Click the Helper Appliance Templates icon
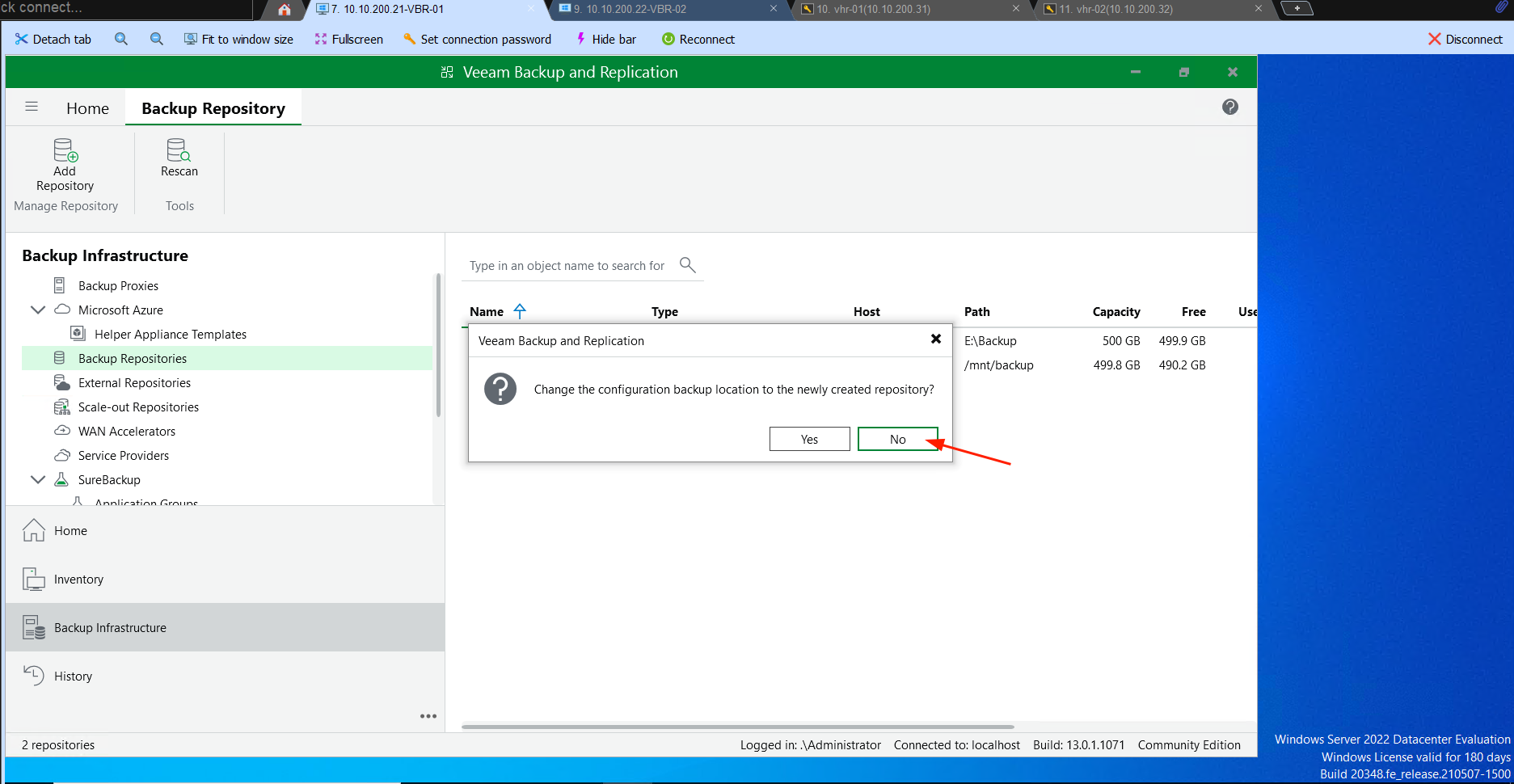Image resolution: width=1514 pixels, height=784 pixels. coord(78,334)
